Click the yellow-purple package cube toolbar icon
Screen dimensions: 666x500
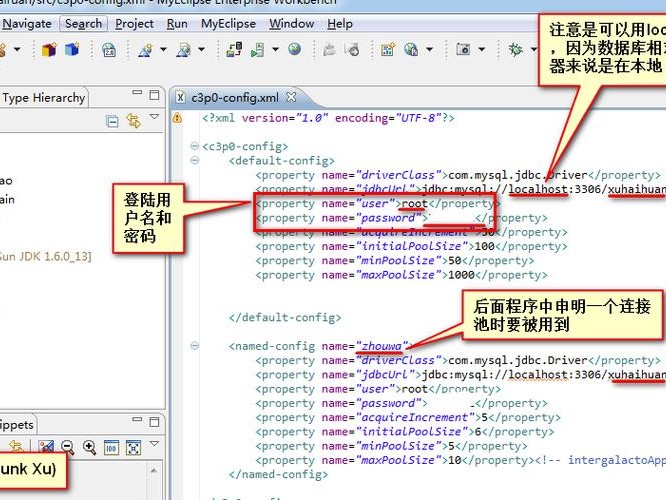pos(49,50)
